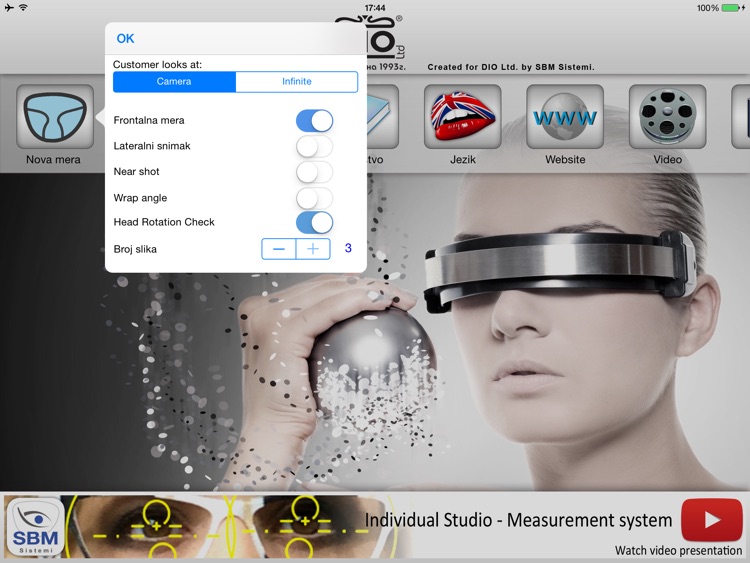Tap the Nova mera label

click(x=53, y=160)
